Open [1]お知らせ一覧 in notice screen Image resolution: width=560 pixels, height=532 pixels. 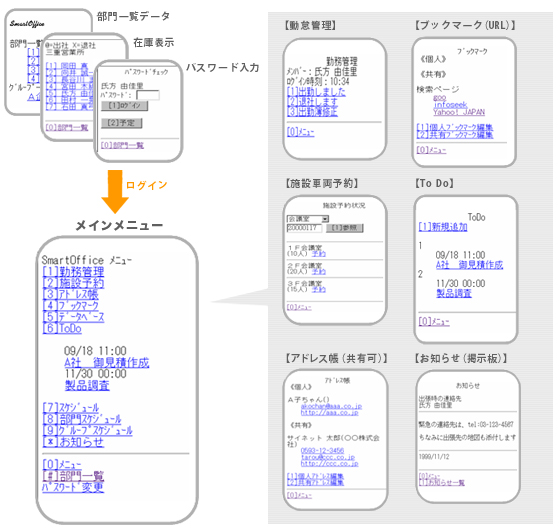pyautogui.click(x=442, y=483)
